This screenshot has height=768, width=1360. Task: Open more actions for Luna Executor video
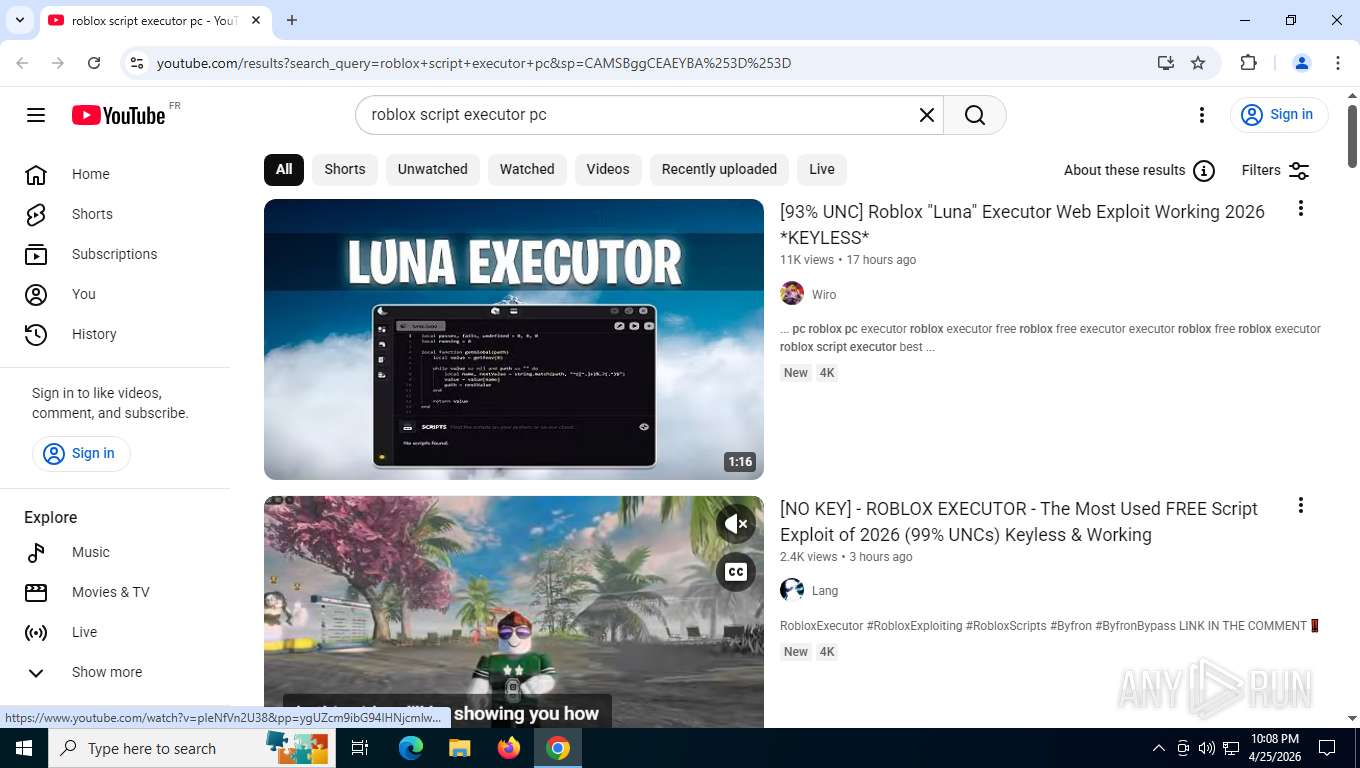(1301, 208)
